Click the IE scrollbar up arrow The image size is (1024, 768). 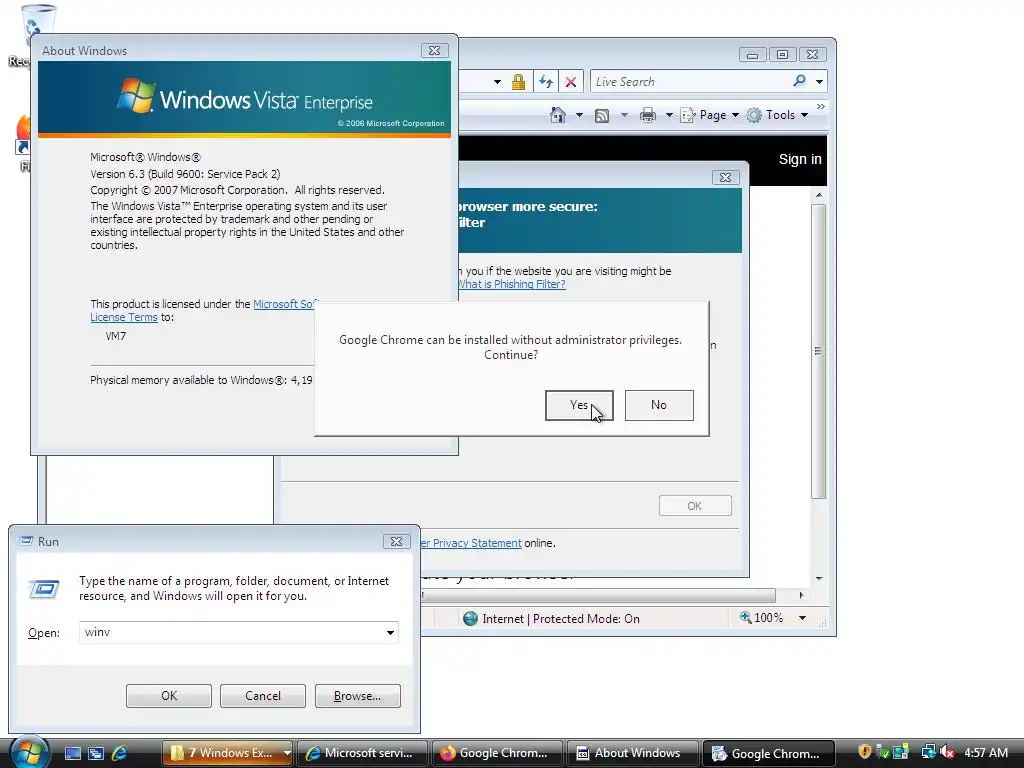tap(819, 195)
